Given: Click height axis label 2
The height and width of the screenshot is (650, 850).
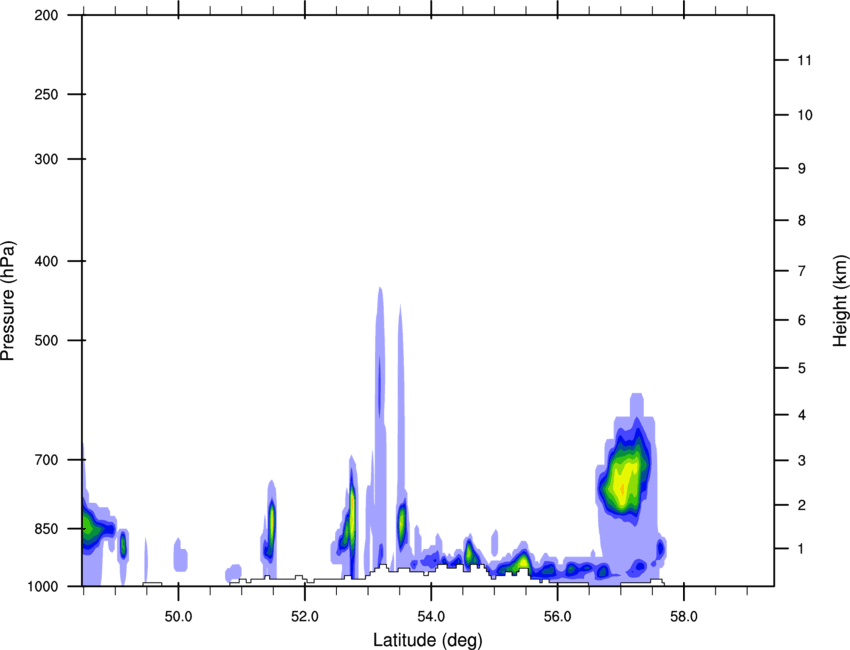Looking at the screenshot, I should (802, 505).
